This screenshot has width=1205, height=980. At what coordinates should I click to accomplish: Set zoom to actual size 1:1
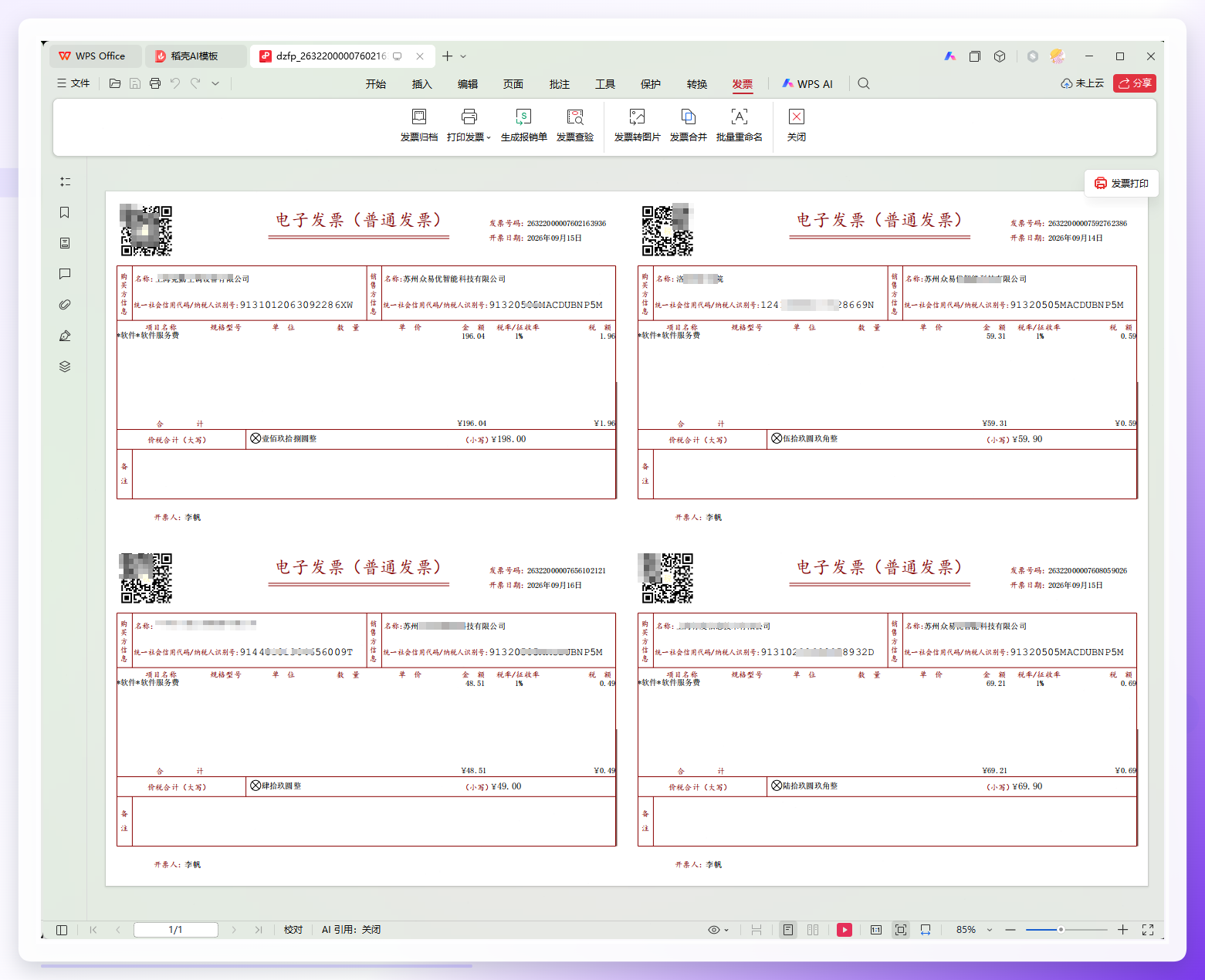click(876, 930)
